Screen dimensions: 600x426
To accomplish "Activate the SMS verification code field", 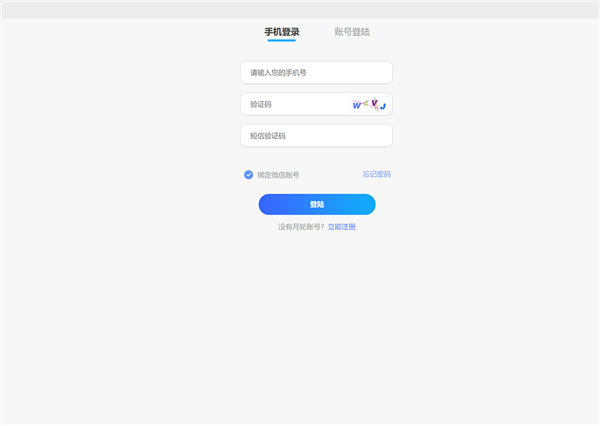I will click(316, 136).
